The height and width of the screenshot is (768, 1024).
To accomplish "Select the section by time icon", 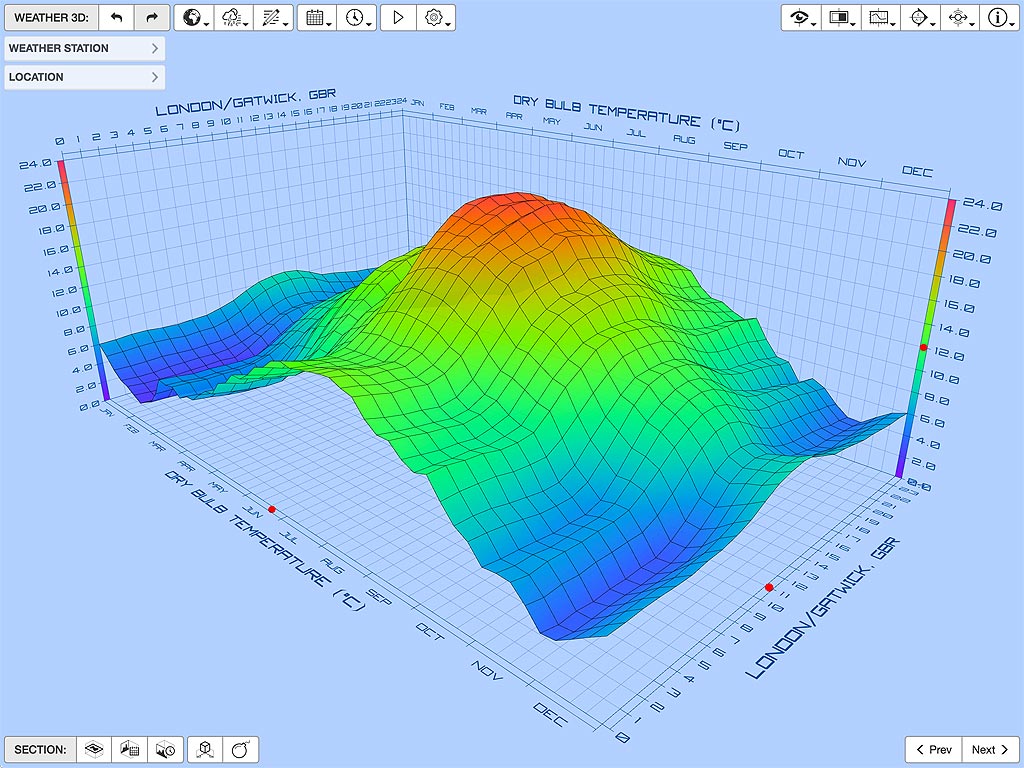I will [165, 750].
